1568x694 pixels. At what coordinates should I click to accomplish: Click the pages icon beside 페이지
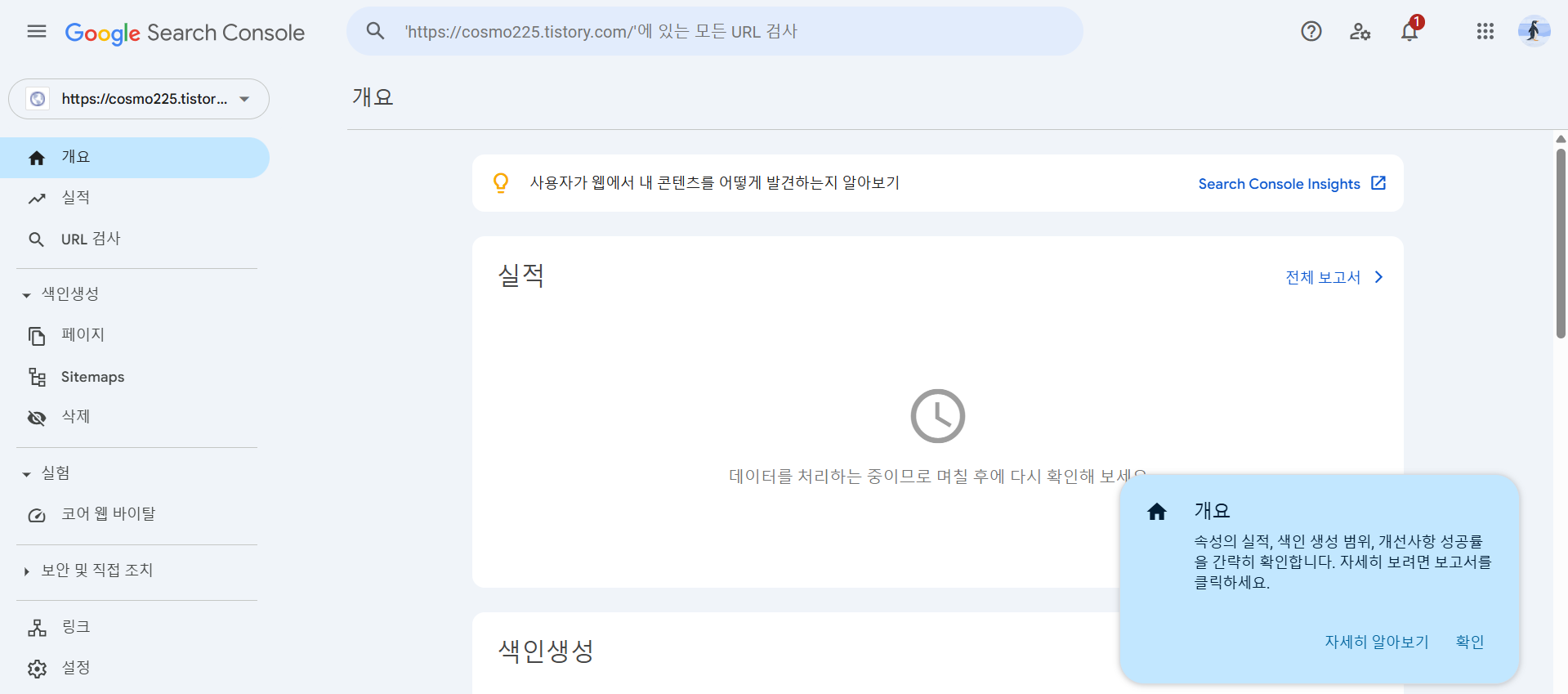(x=37, y=336)
